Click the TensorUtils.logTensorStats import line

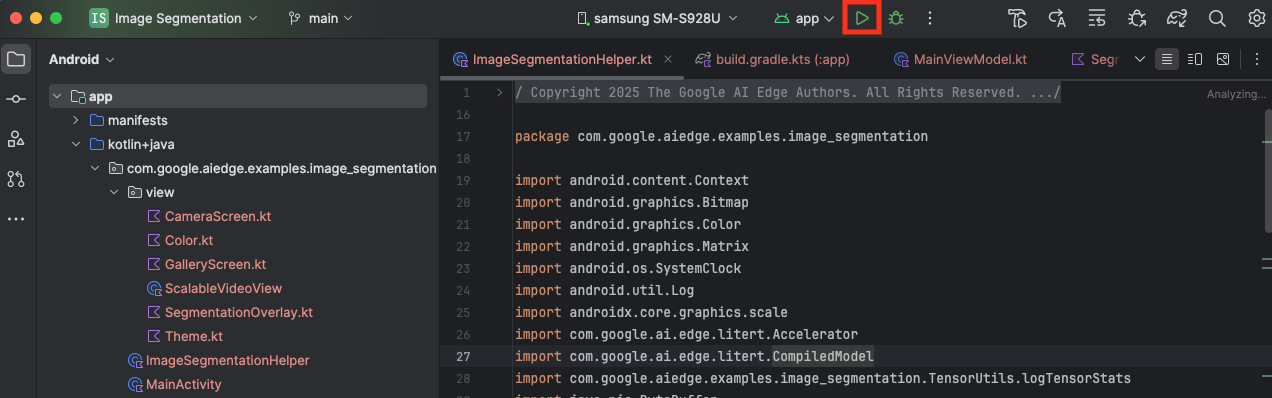pyautogui.click(x=823, y=378)
